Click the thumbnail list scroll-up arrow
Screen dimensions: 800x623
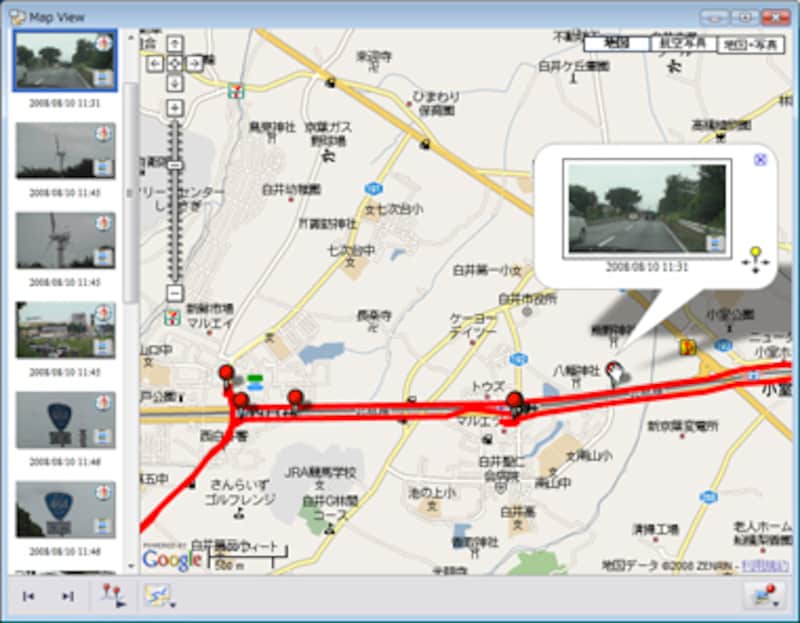(x=131, y=38)
